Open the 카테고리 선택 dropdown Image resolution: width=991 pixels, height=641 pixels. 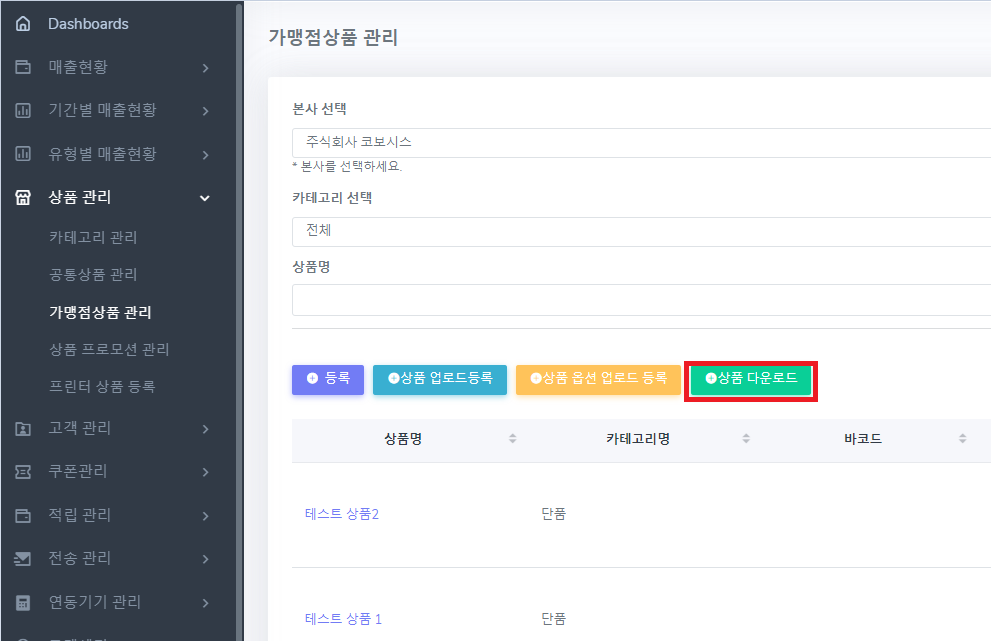click(640, 231)
